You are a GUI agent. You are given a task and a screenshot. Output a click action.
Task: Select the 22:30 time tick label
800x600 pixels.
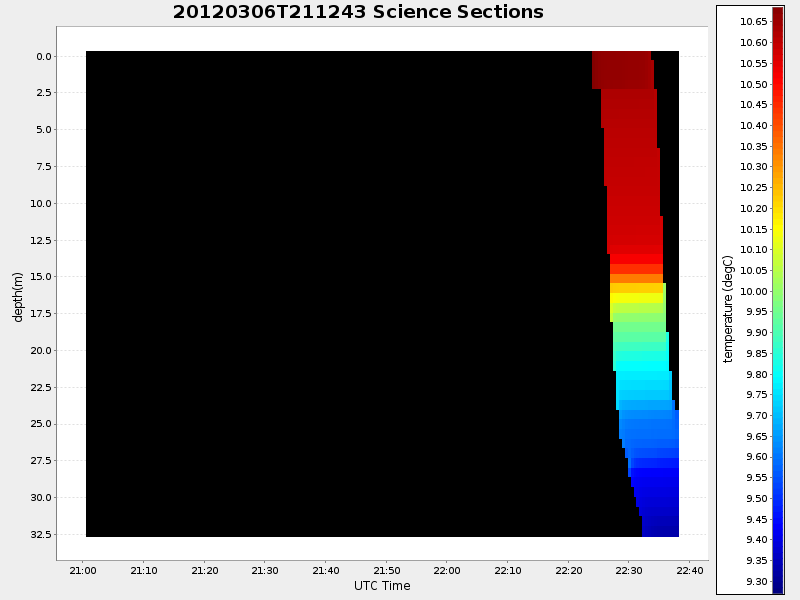pyautogui.click(x=629, y=570)
